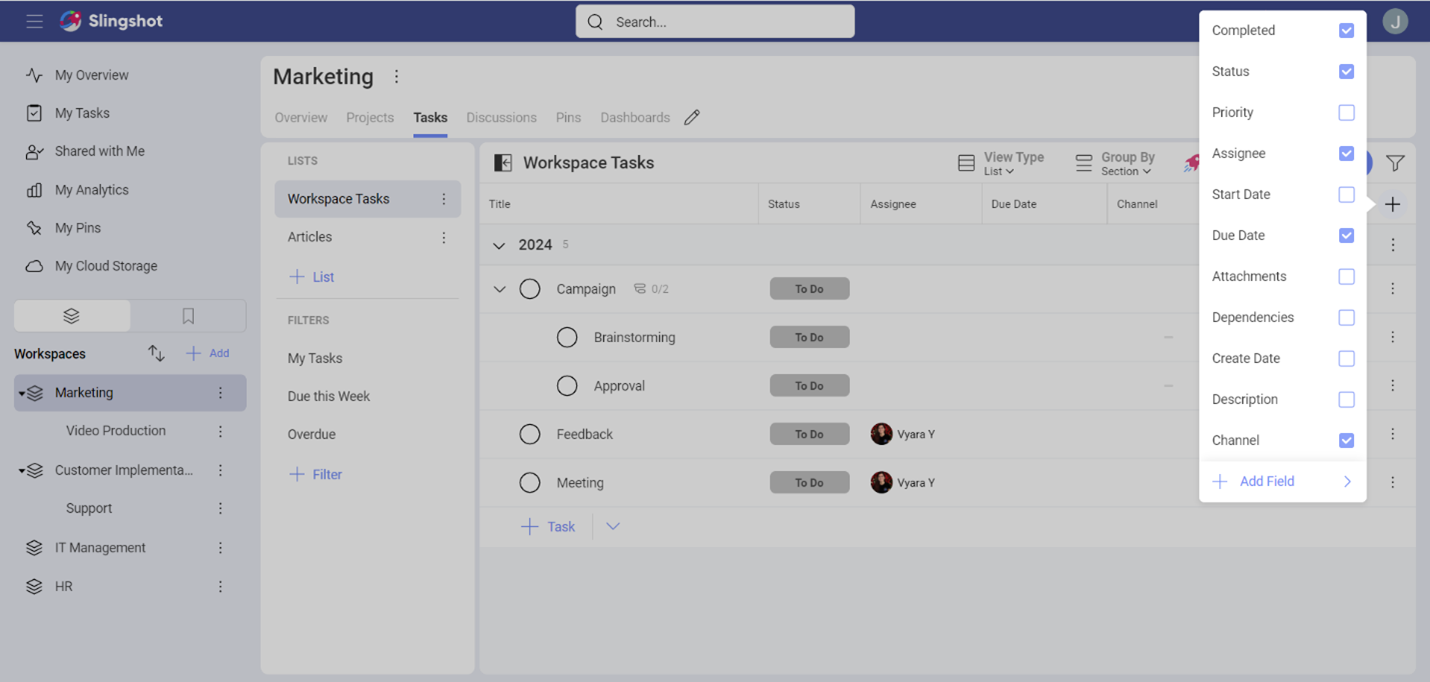Click the plus Task button
This screenshot has width=1430, height=682.
(x=548, y=527)
